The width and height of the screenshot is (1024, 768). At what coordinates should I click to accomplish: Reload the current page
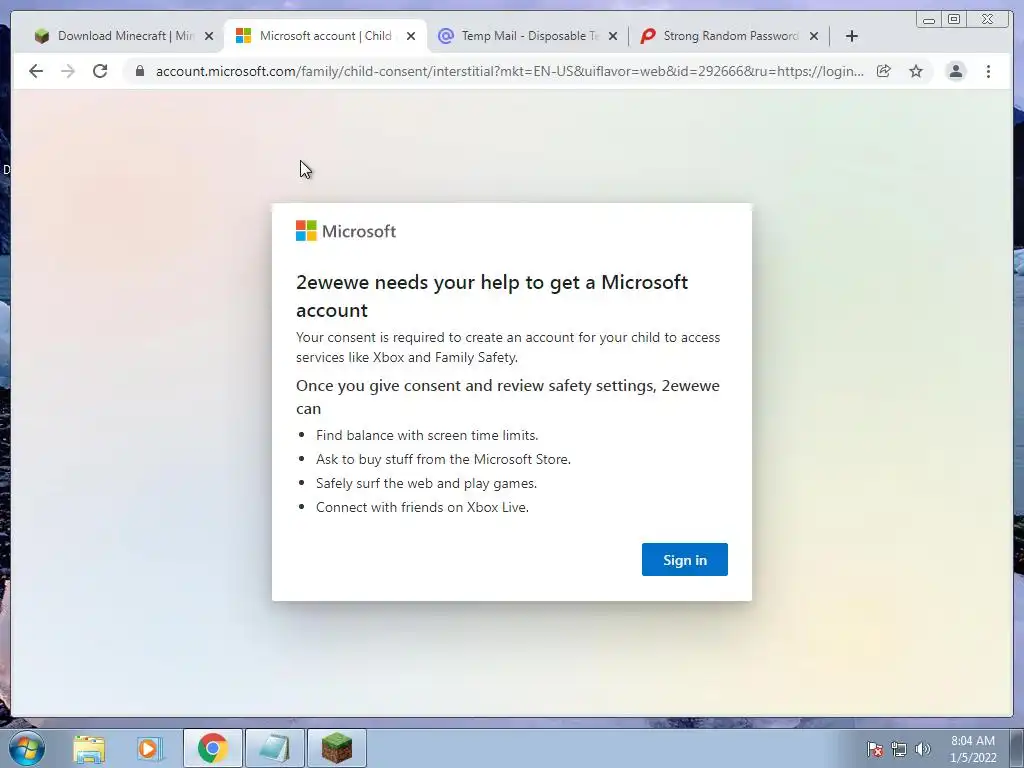pyautogui.click(x=100, y=71)
